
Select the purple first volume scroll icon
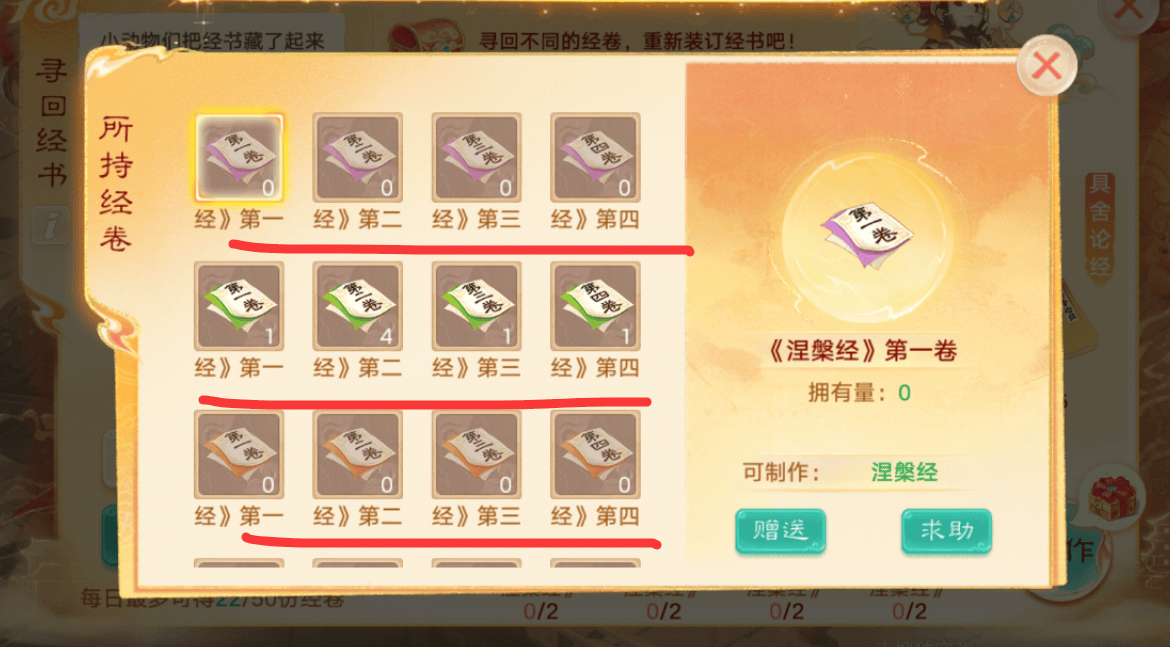[239, 157]
